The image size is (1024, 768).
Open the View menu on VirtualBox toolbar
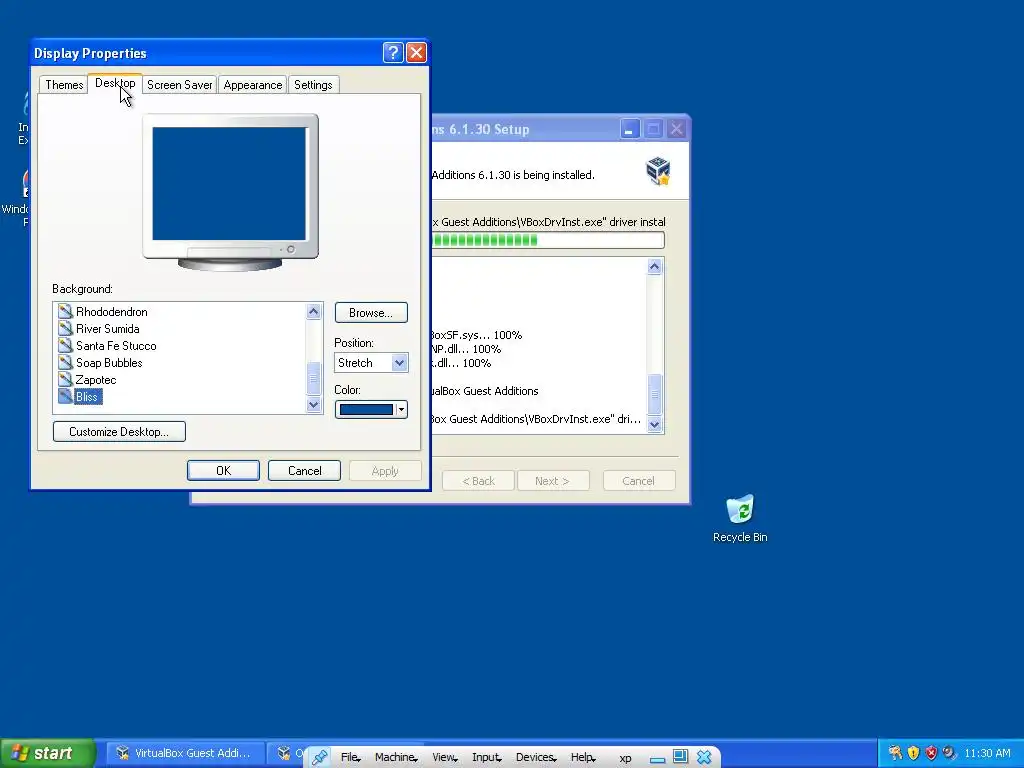tap(444, 757)
